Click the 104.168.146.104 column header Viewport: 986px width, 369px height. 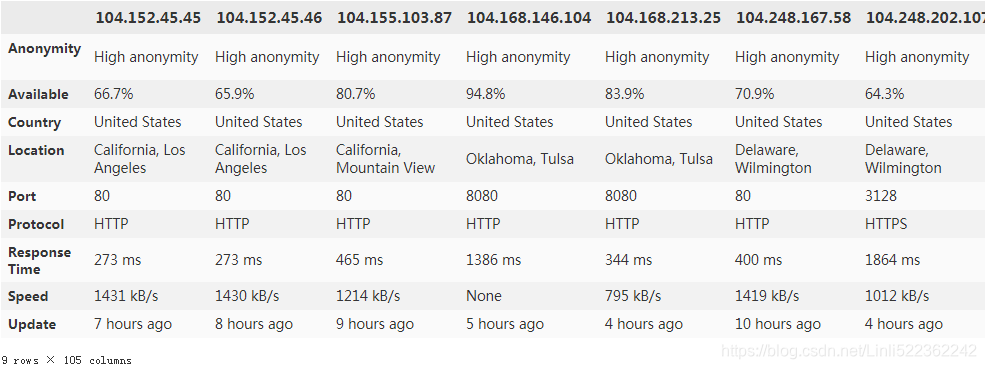(528, 18)
